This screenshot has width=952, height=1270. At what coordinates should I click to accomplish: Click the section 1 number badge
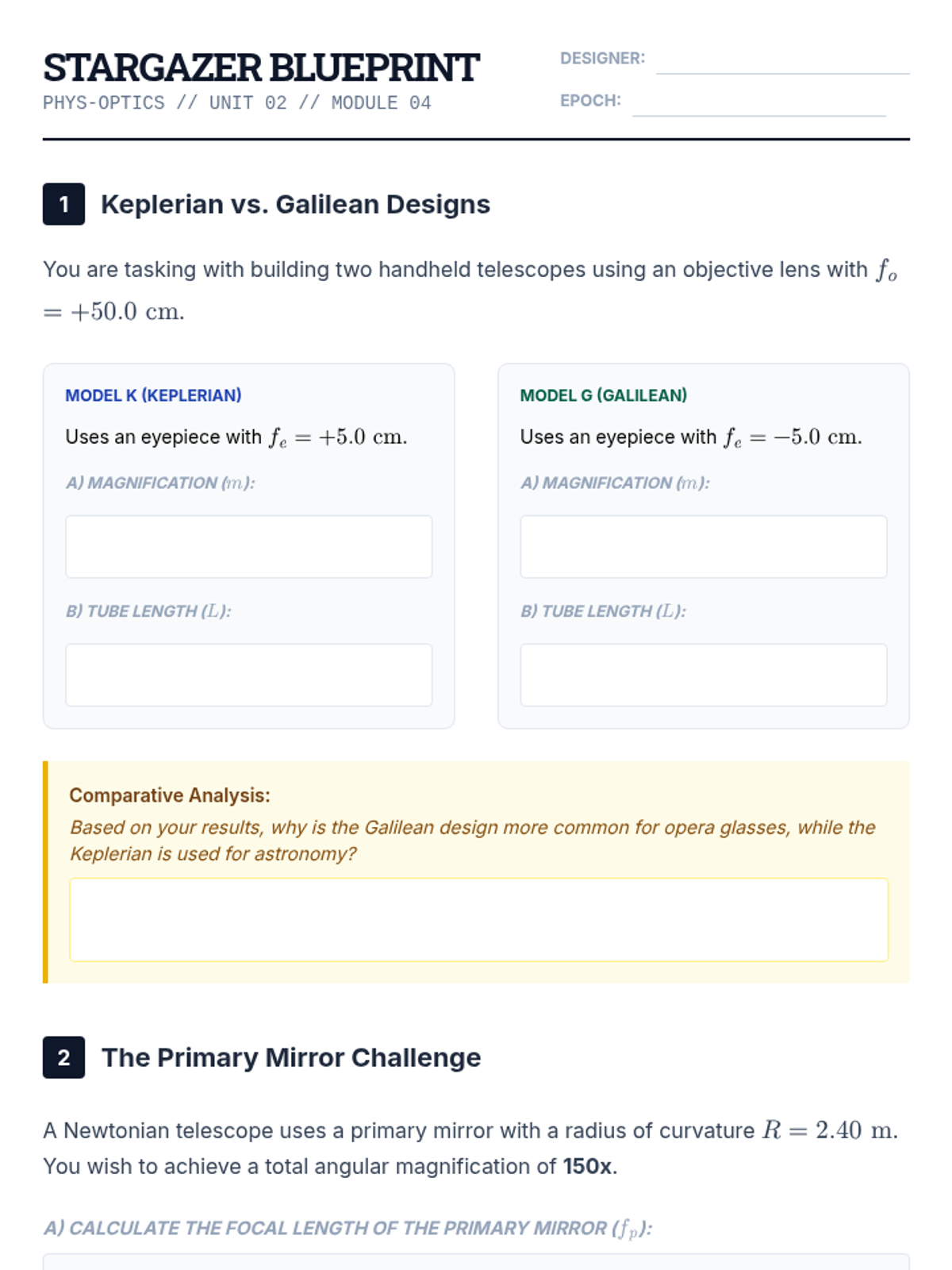tap(64, 205)
